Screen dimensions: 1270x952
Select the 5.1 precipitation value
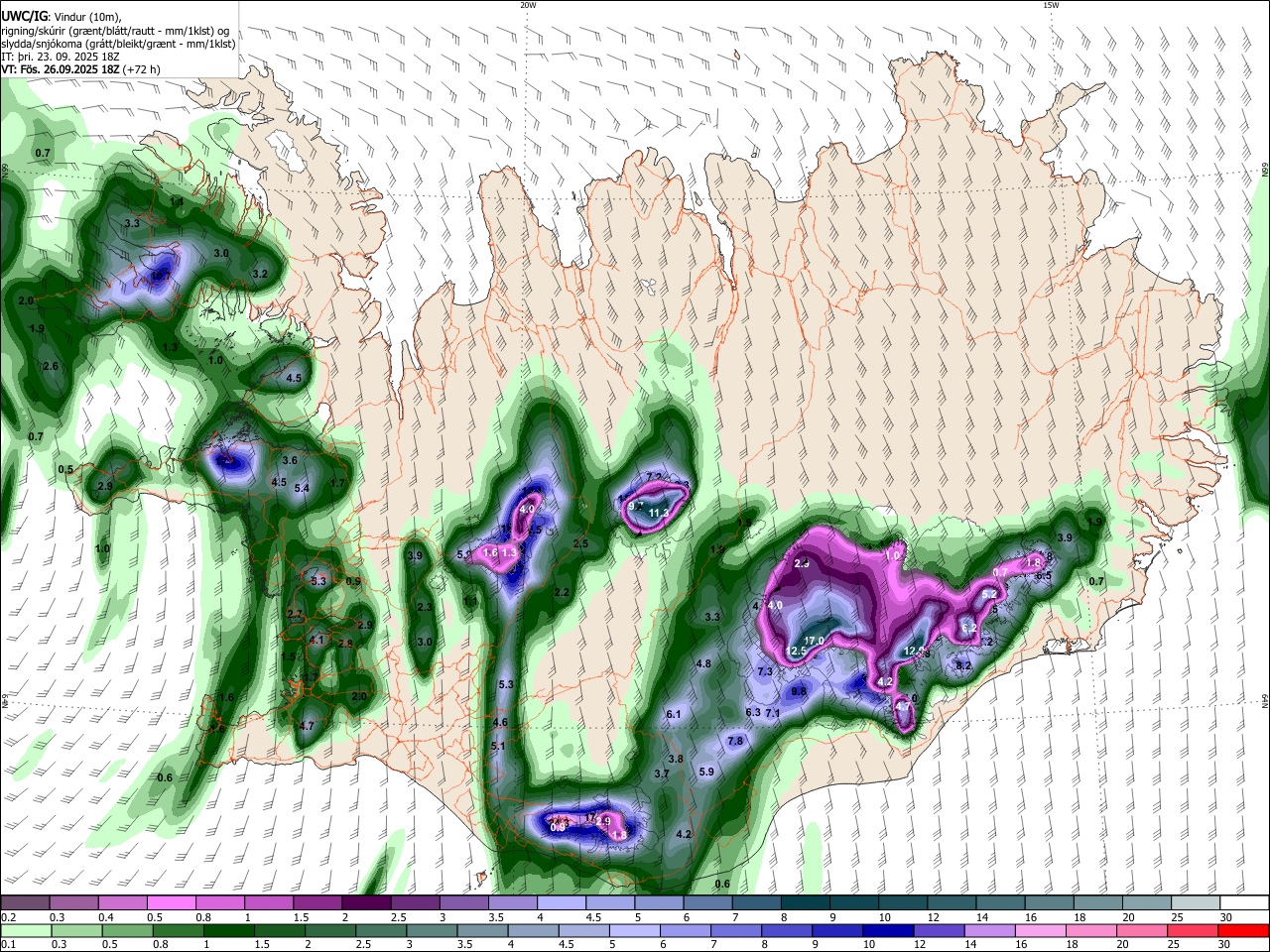click(x=498, y=746)
